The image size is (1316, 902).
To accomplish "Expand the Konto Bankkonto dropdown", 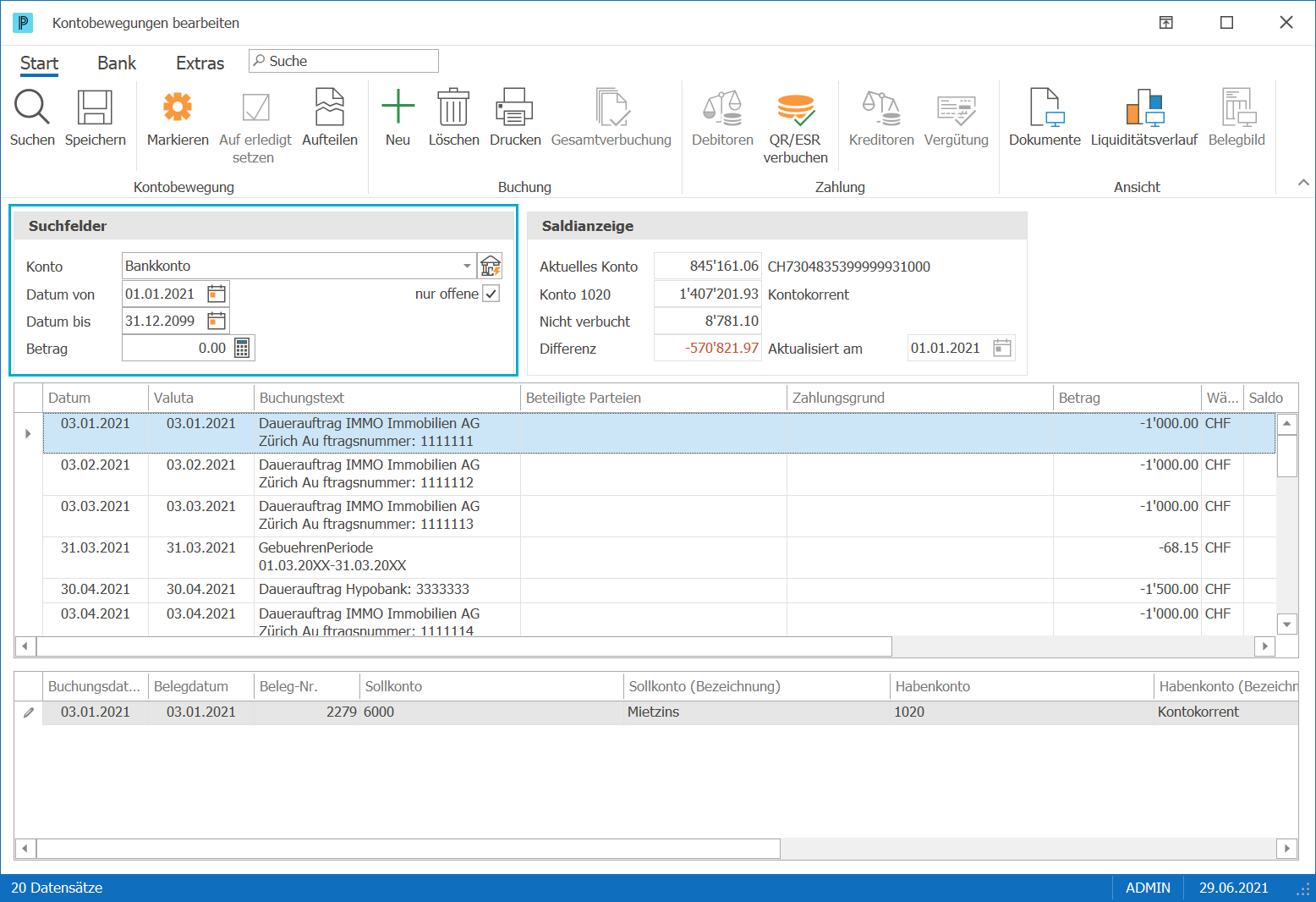I will pos(468,266).
